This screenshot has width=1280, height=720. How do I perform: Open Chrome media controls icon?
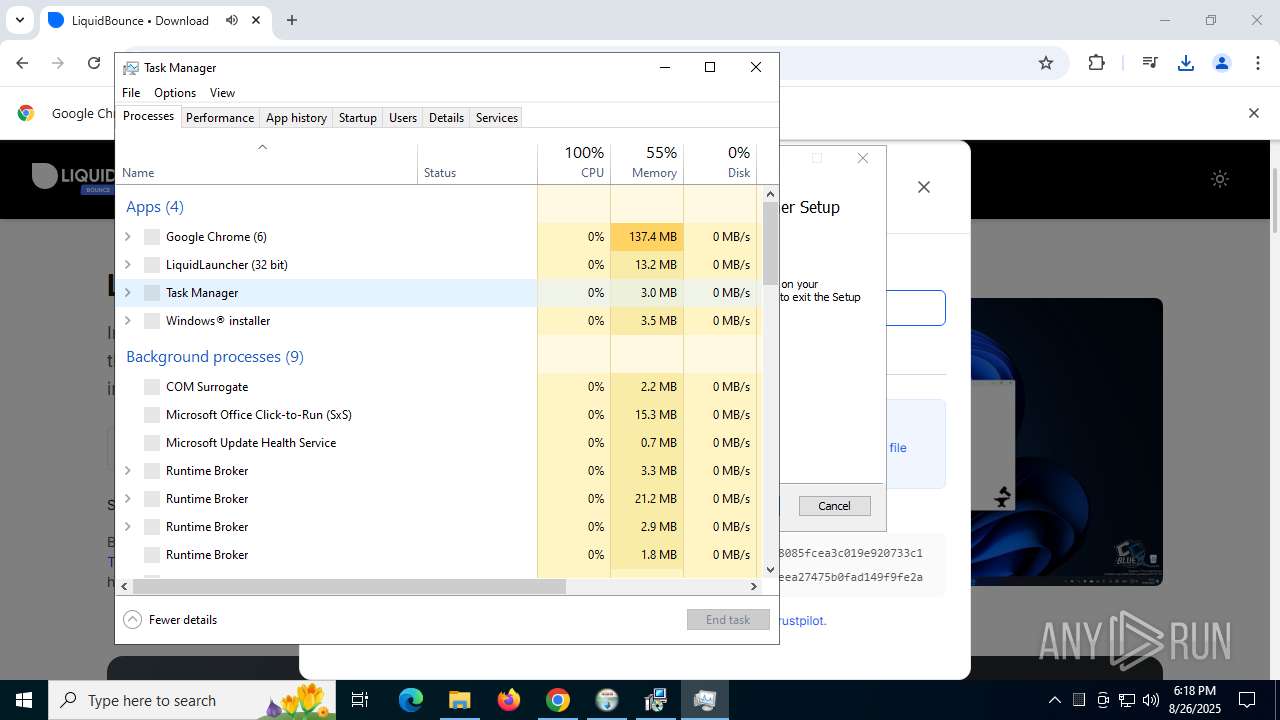pos(1150,63)
